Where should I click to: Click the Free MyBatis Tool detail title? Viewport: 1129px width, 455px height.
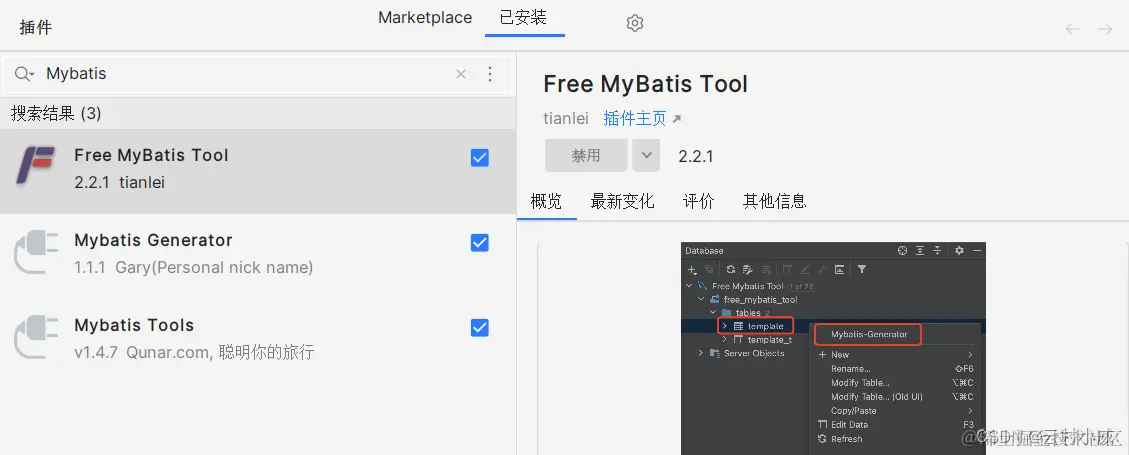coord(645,84)
